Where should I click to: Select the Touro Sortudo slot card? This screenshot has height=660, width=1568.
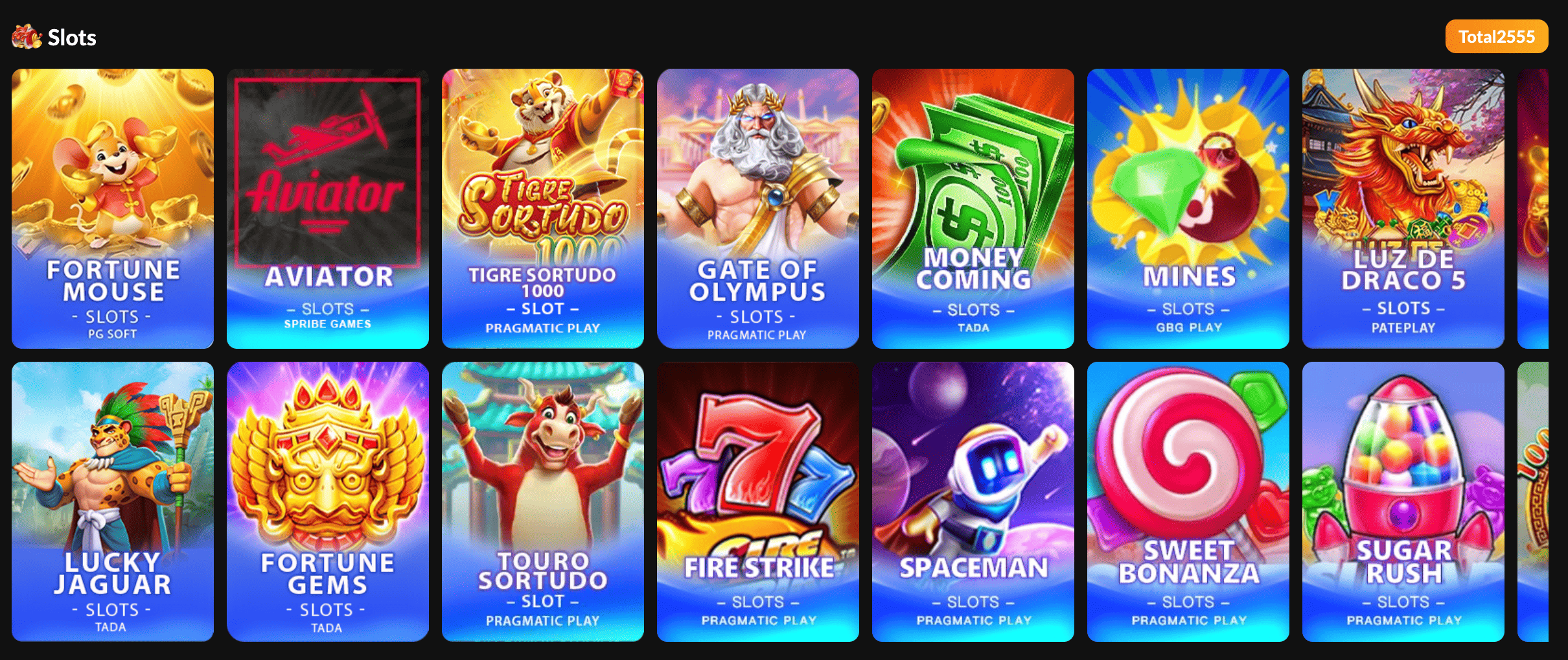click(543, 502)
